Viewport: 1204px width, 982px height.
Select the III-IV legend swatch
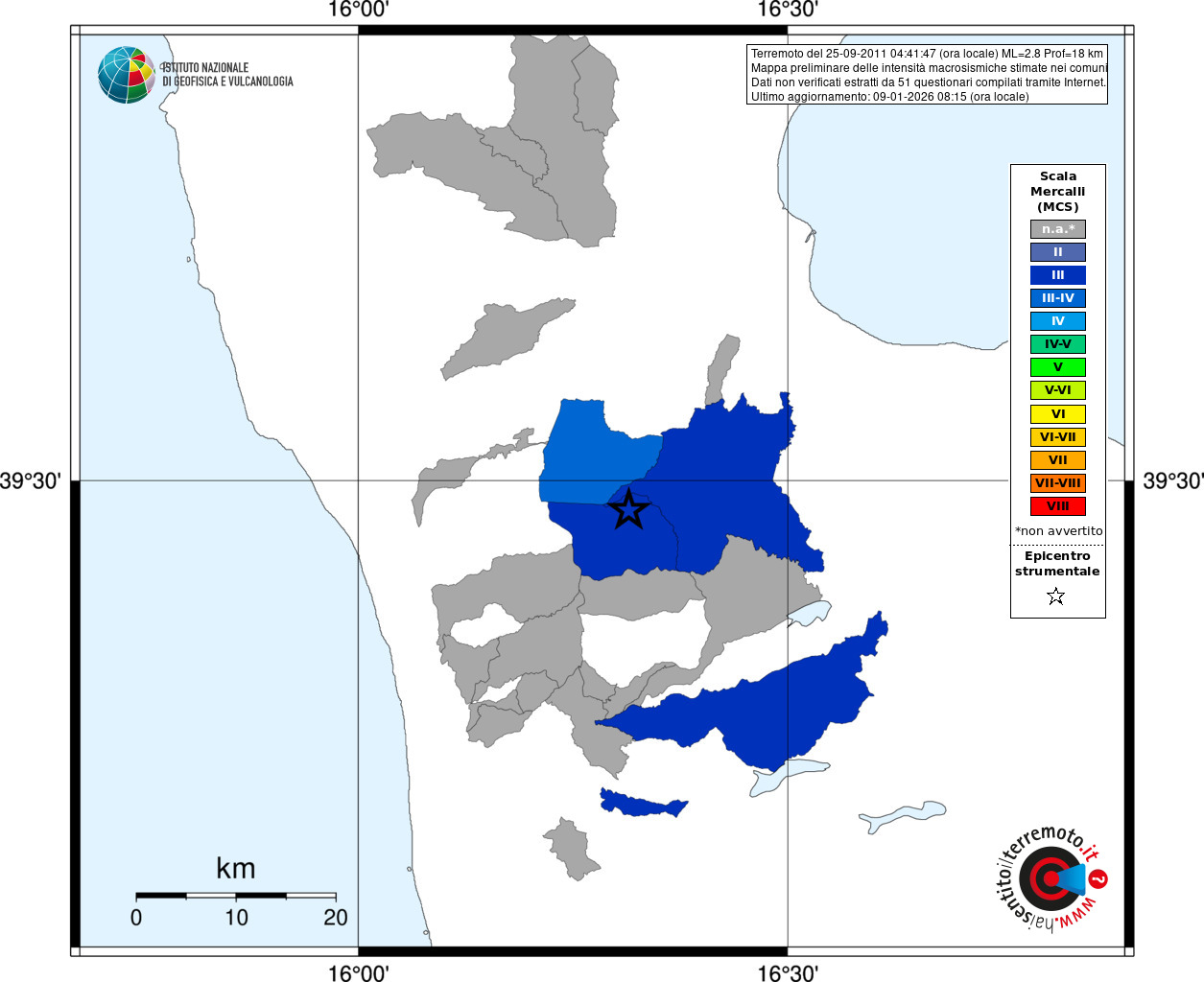tap(1058, 298)
